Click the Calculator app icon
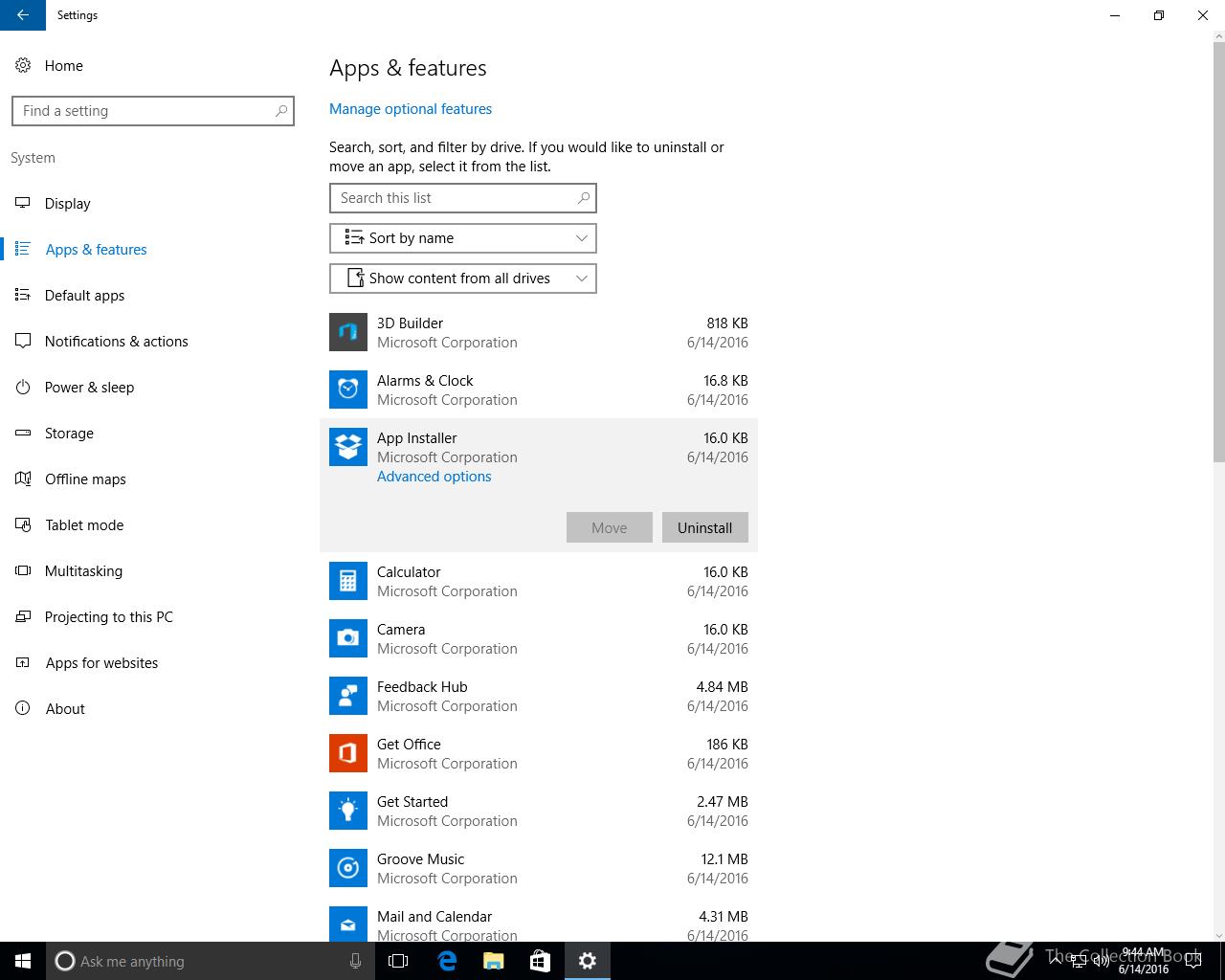Viewport: 1225px width, 980px height. click(348, 581)
